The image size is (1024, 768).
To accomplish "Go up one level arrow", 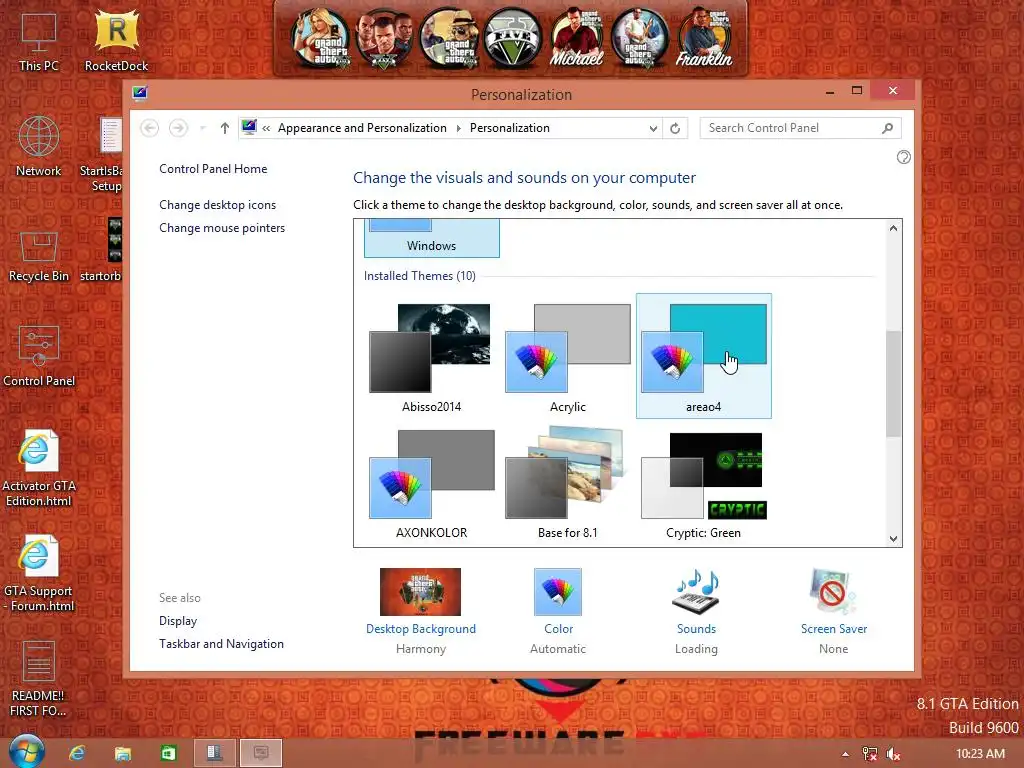I will click(225, 128).
